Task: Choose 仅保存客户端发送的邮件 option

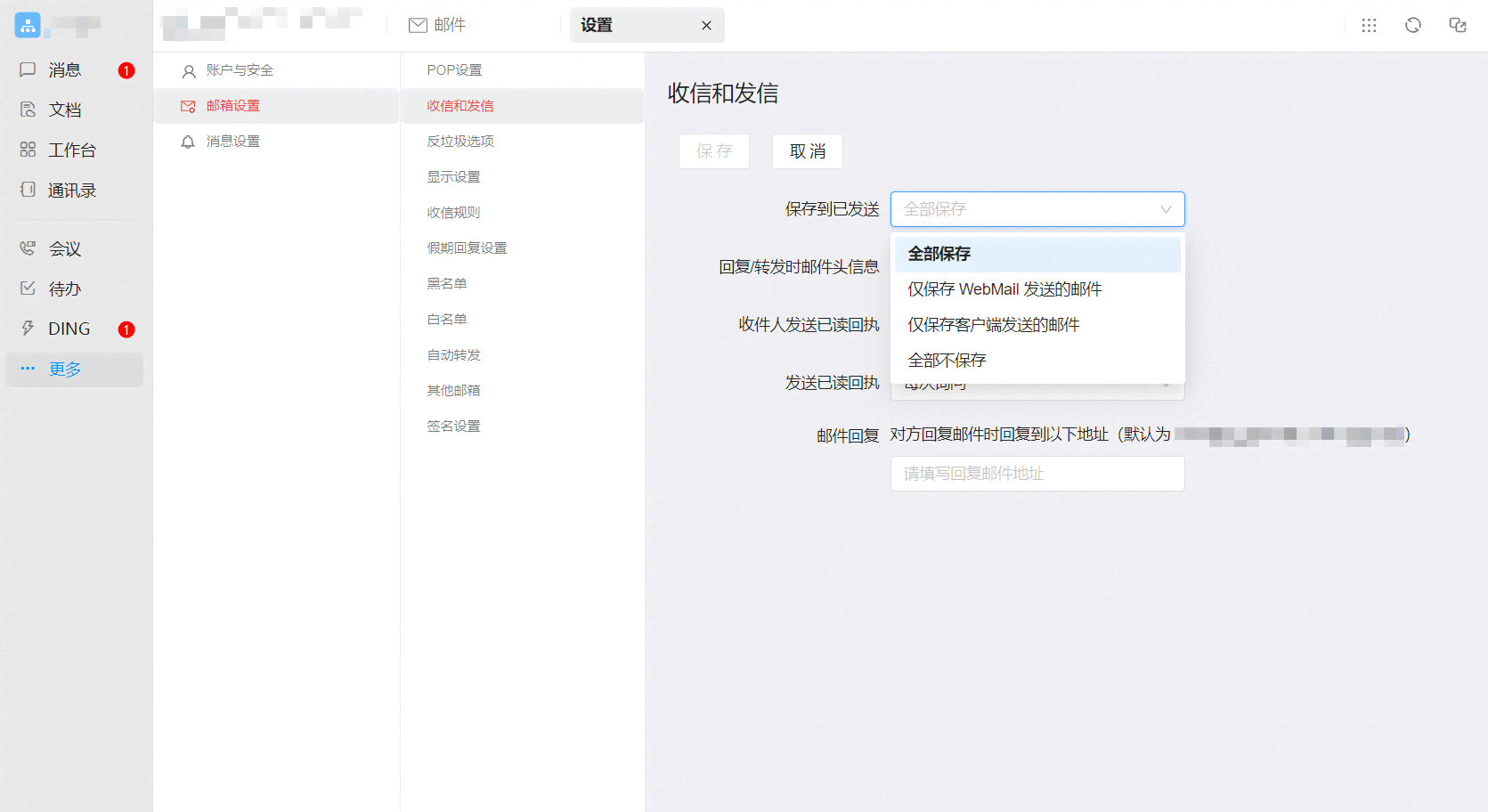Action: click(x=1037, y=325)
